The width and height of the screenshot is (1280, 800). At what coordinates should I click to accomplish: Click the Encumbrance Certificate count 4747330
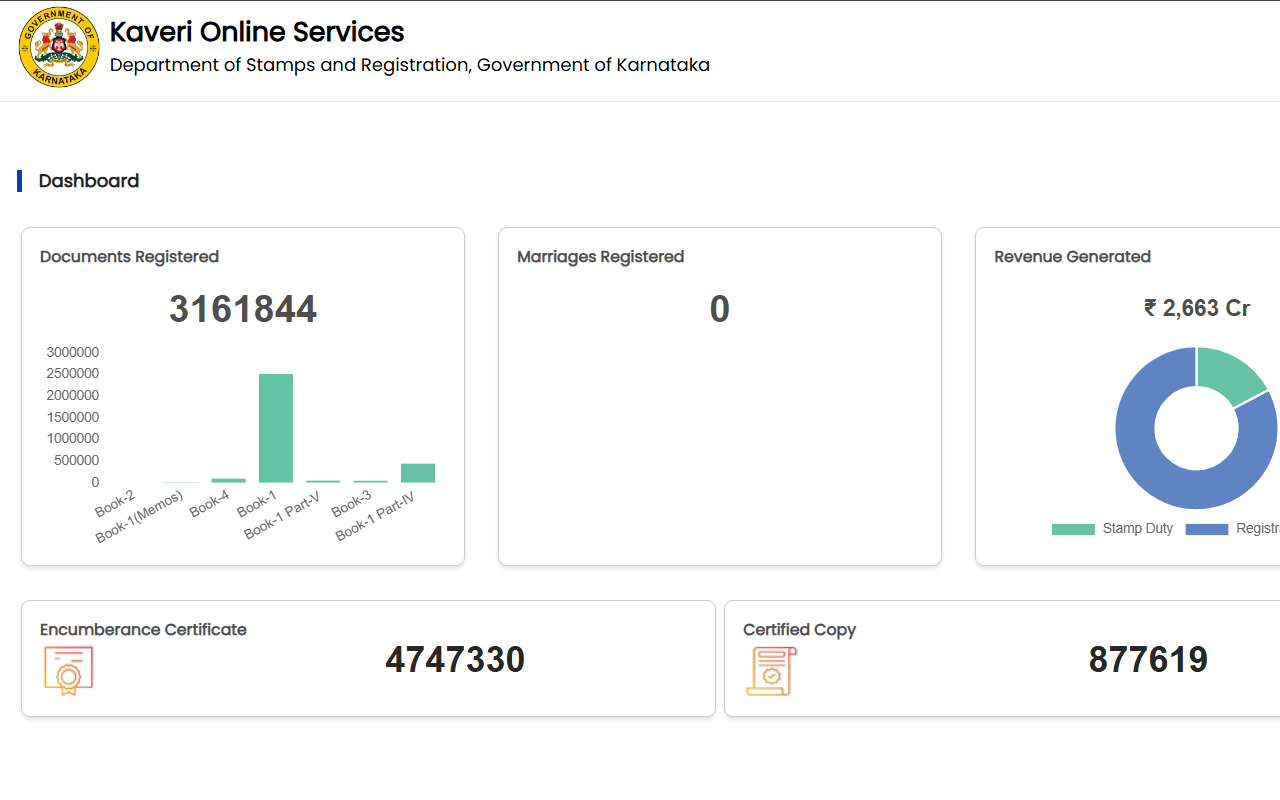pos(455,660)
